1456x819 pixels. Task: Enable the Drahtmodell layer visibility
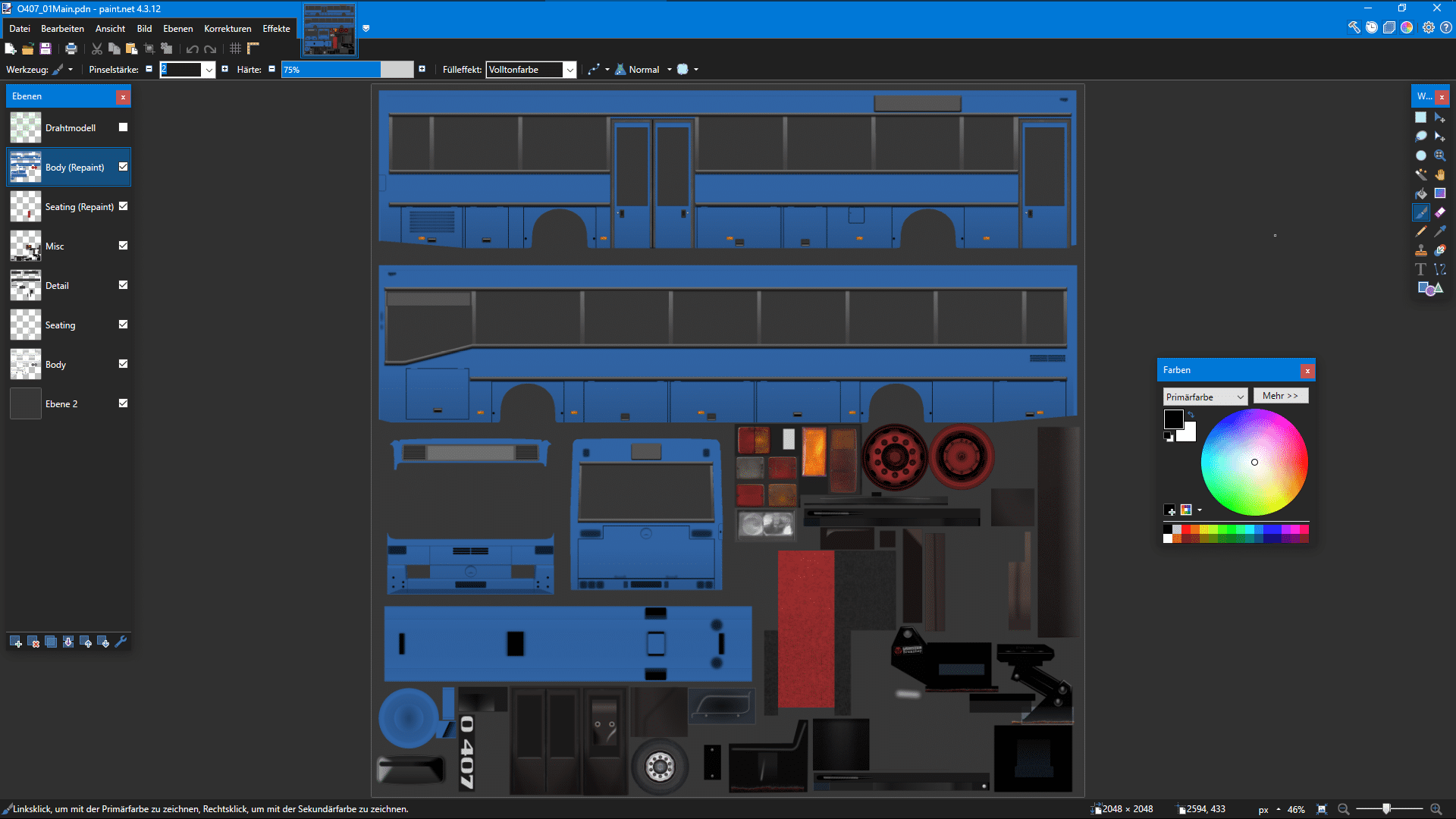coord(123,127)
